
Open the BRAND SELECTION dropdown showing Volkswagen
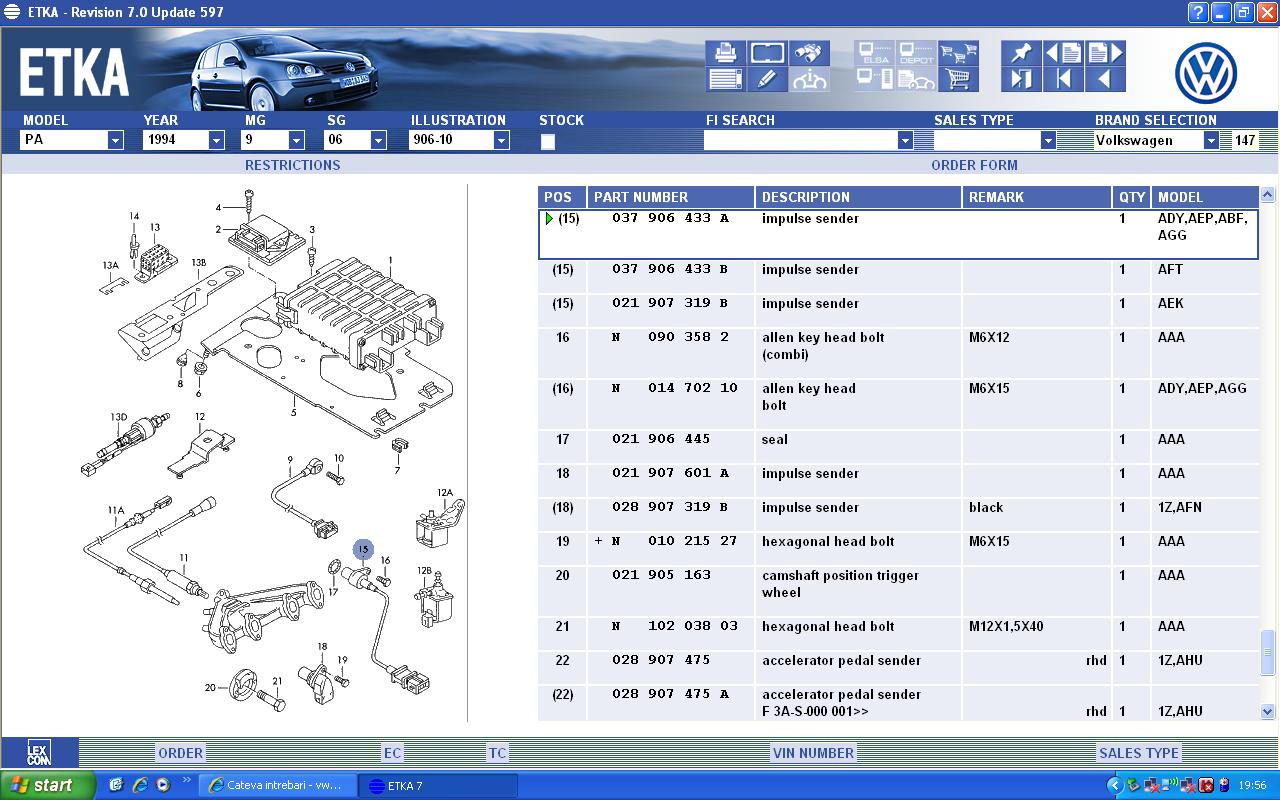tap(1211, 141)
